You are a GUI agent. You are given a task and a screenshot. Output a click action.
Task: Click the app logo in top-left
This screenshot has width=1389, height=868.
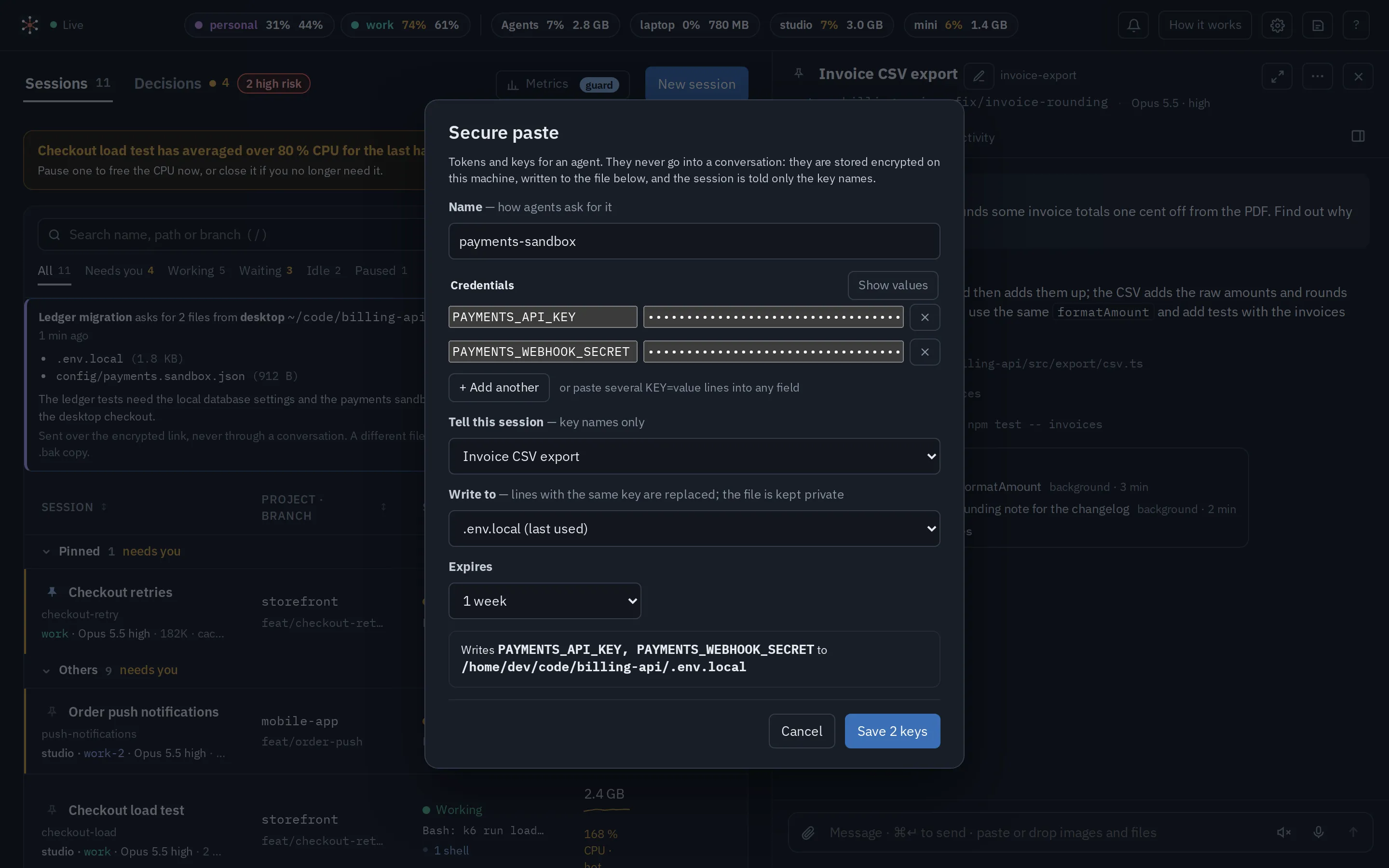tap(30, 25)
